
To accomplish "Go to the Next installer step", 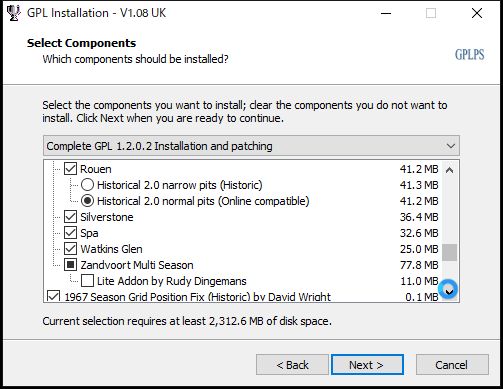I will click(x=367, y=365).
